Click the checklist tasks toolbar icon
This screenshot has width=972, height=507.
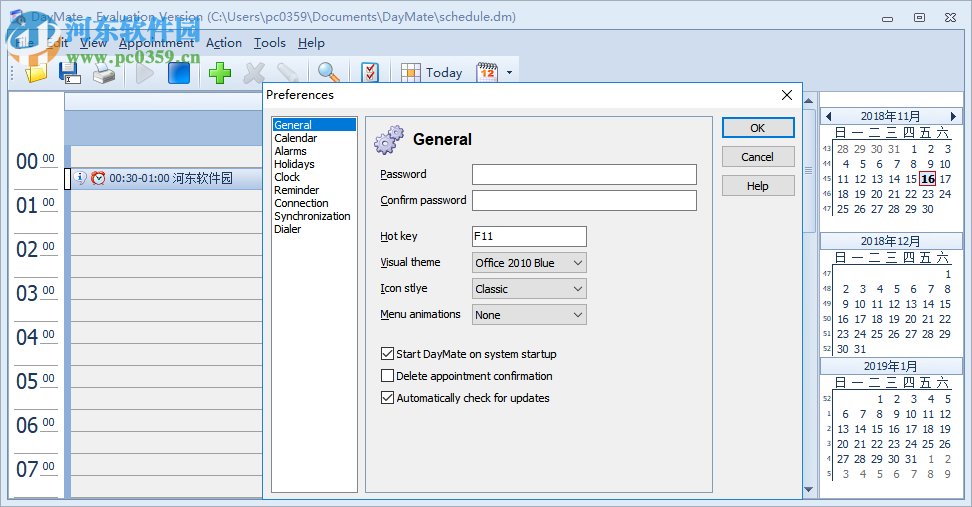coord(370,72)
